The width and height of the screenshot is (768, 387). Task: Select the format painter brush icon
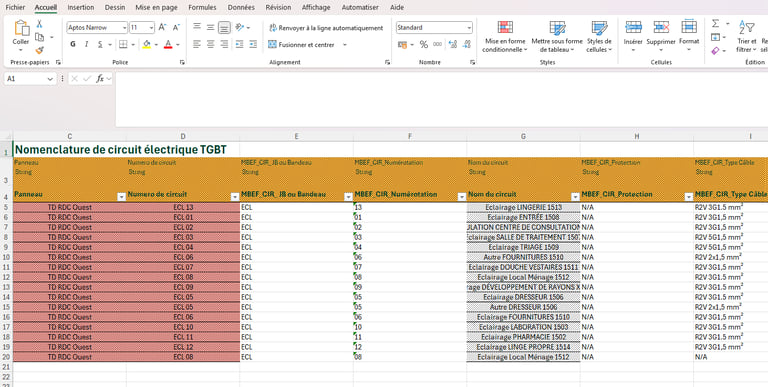(40, 50)
